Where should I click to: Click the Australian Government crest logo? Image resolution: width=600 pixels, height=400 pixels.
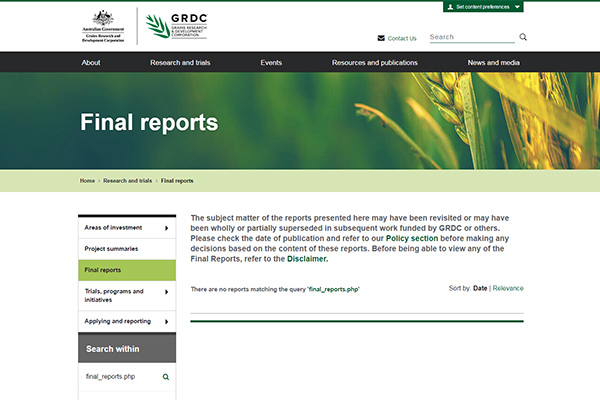tap(103, 26)
